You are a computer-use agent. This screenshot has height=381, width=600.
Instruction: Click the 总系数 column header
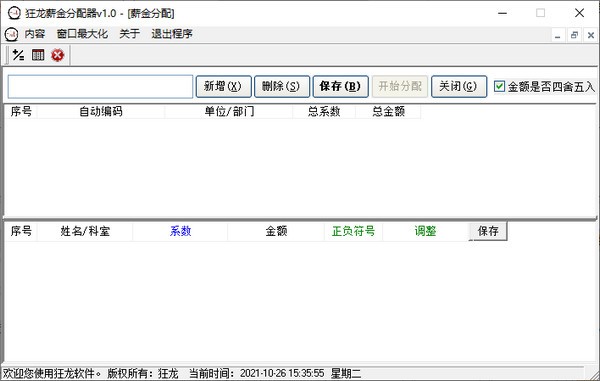[x=324, y=112]
